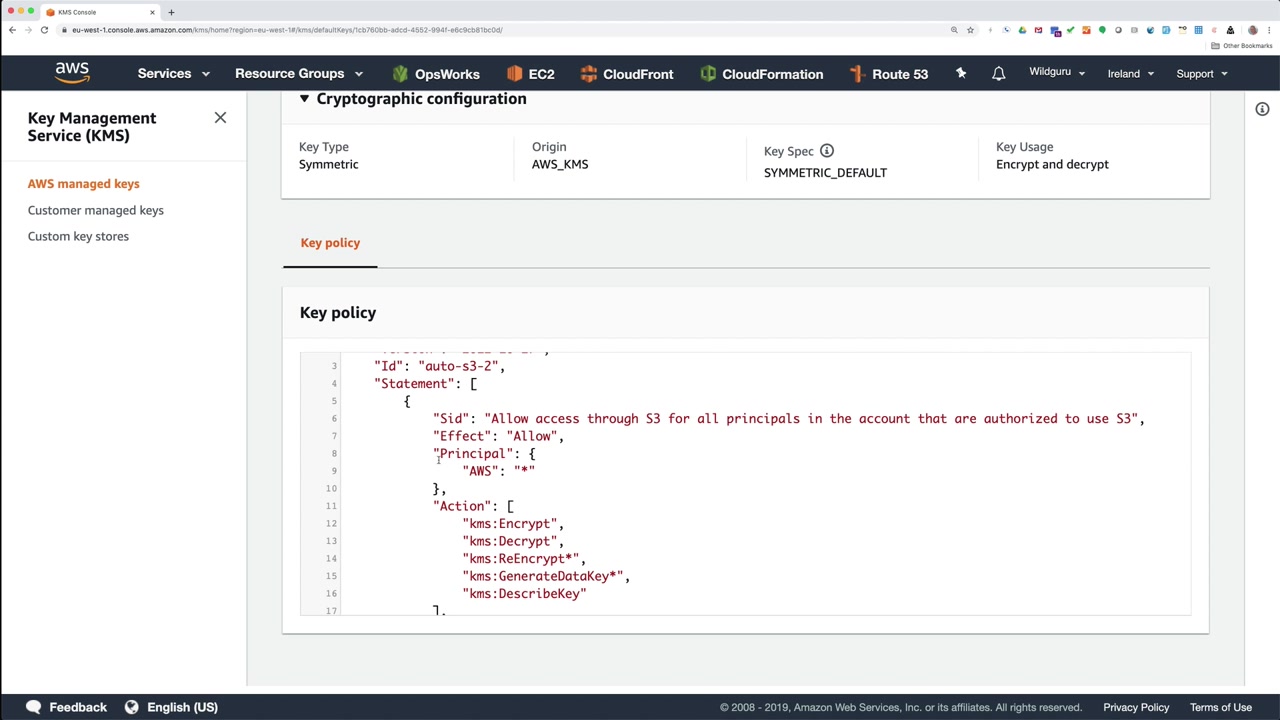
Task: Bookmark this page with the star icon
Action: (970, 30)
